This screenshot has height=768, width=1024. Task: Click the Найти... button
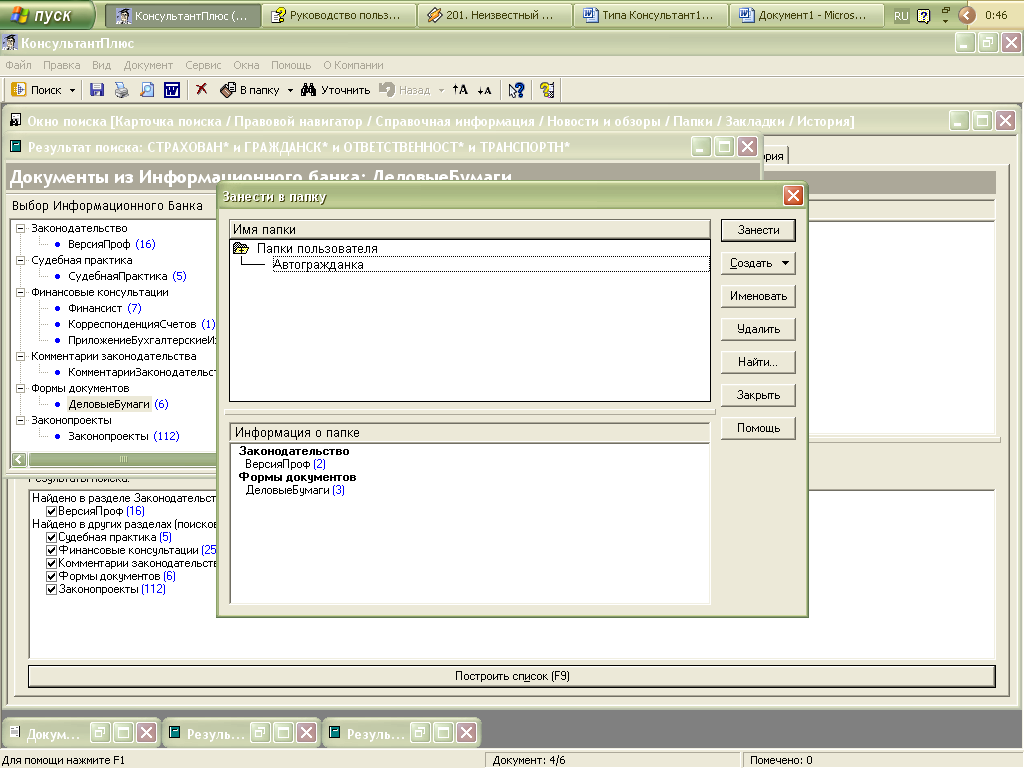[x=758, y=362]
